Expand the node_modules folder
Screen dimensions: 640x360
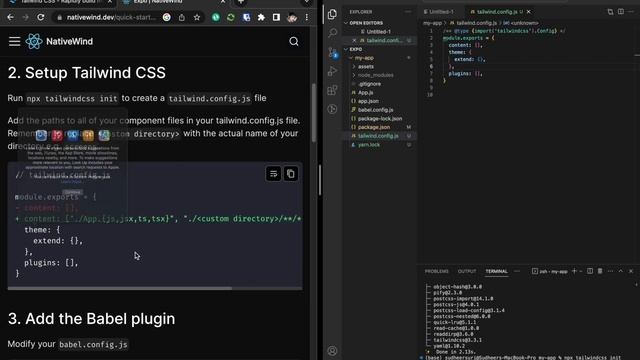coord(376,75)
